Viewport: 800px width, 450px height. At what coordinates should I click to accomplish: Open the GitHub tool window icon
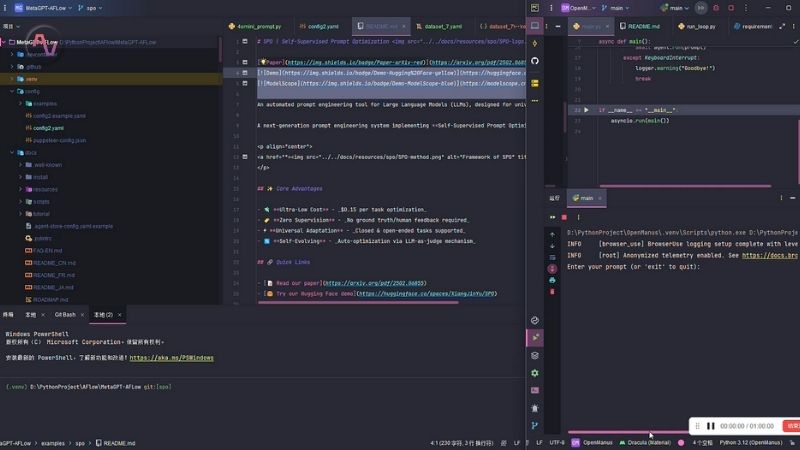[x=535, y=61]
